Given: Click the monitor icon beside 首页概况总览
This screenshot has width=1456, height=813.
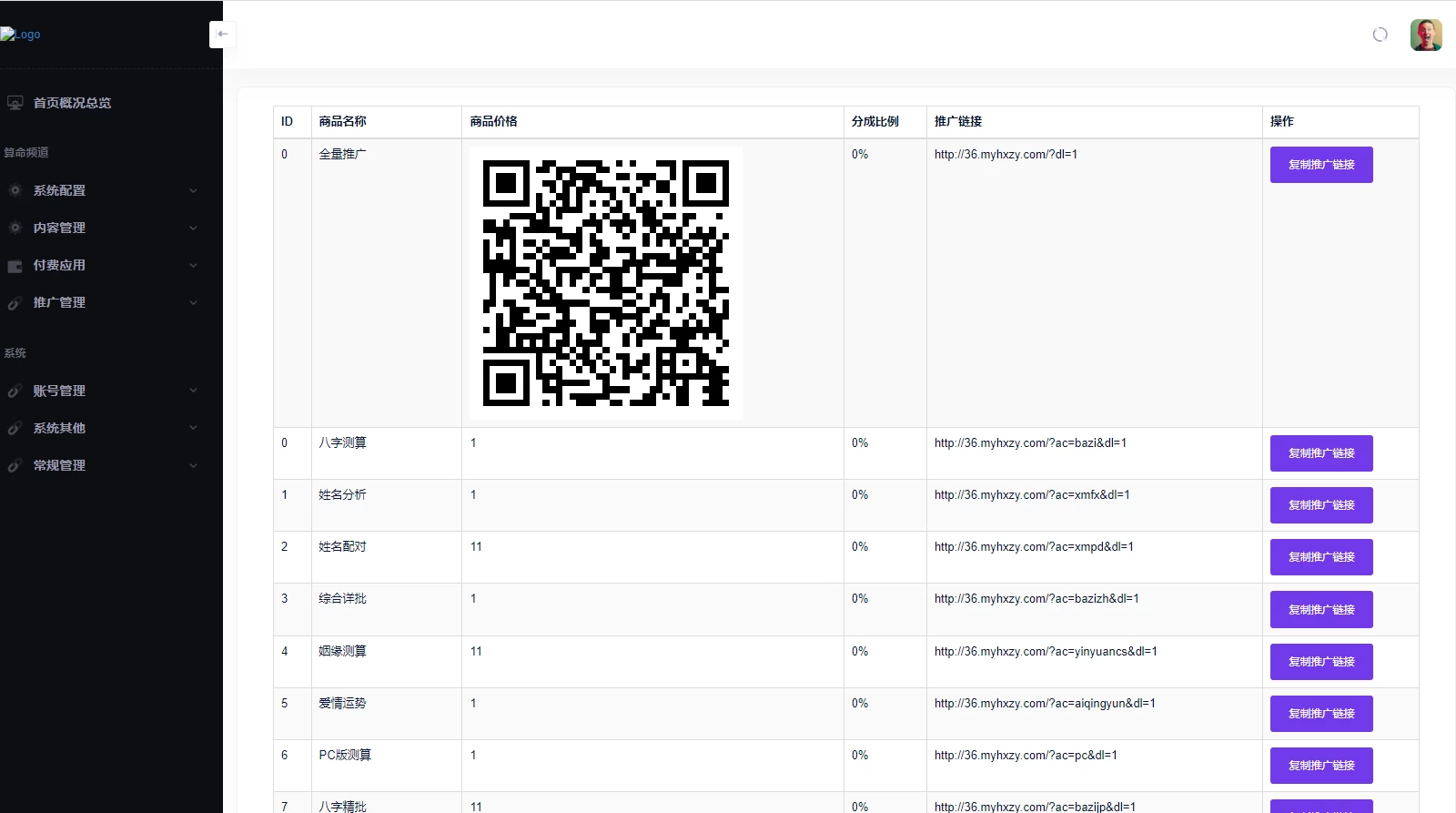Looking at the screenshot, I should click(15, 103).
